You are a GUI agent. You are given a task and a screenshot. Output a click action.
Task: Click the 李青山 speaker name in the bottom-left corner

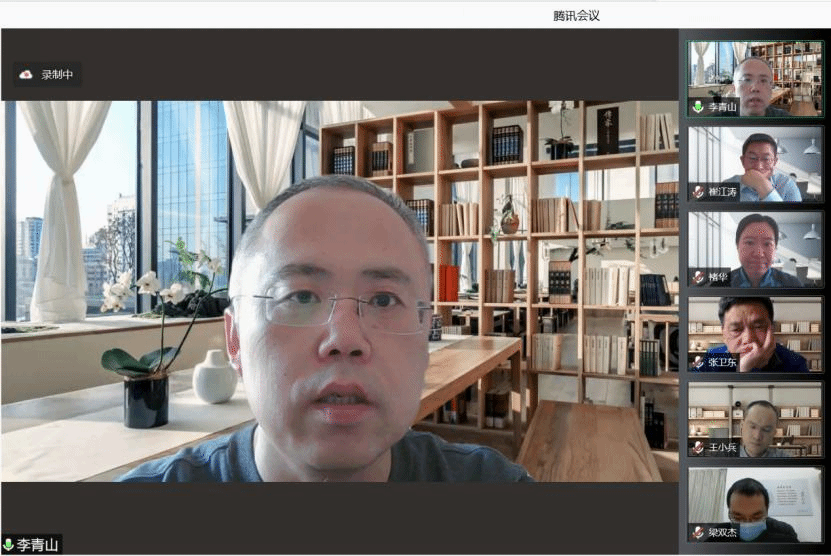(38, 545)
